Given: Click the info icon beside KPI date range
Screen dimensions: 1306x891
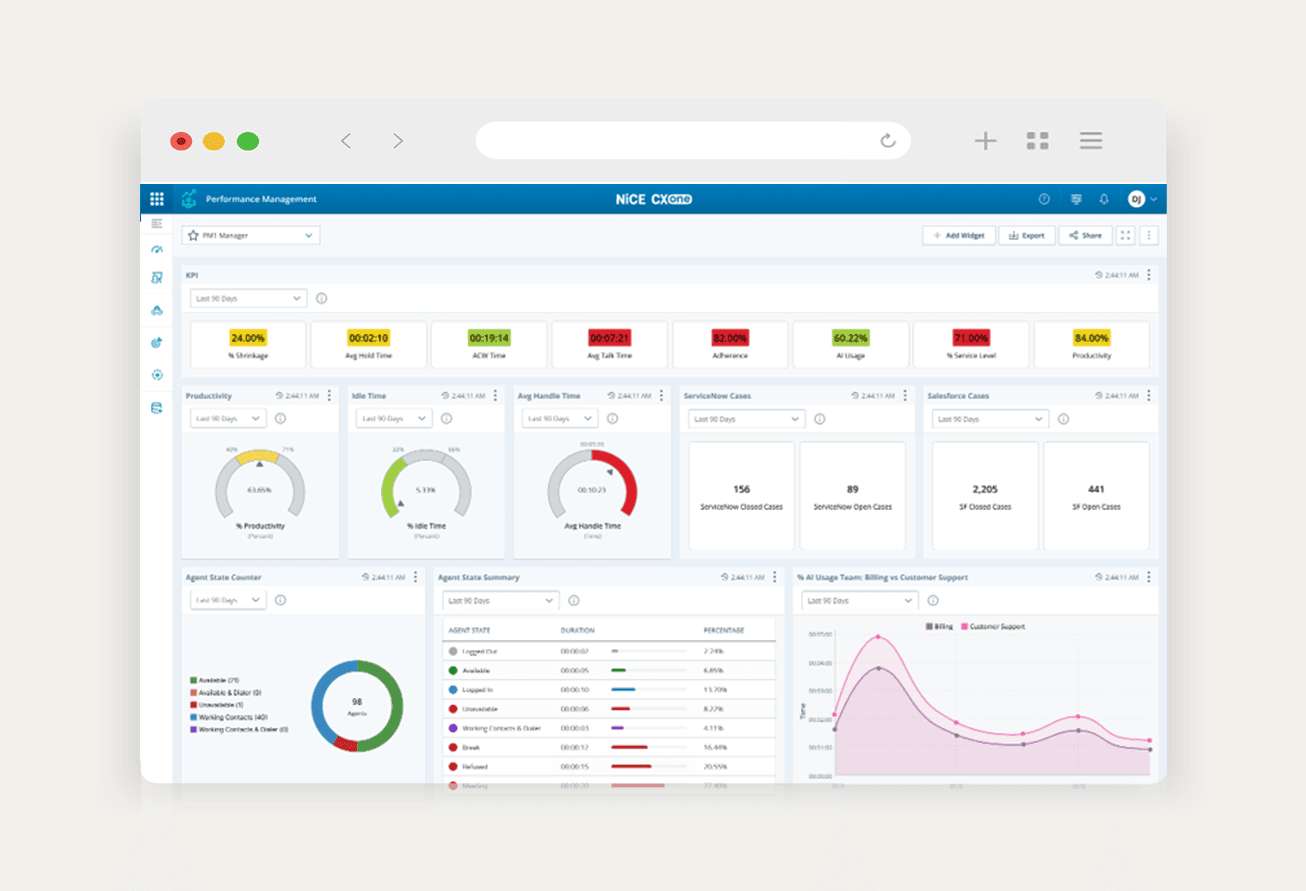Looking at the screenshot, I should 321,298.
